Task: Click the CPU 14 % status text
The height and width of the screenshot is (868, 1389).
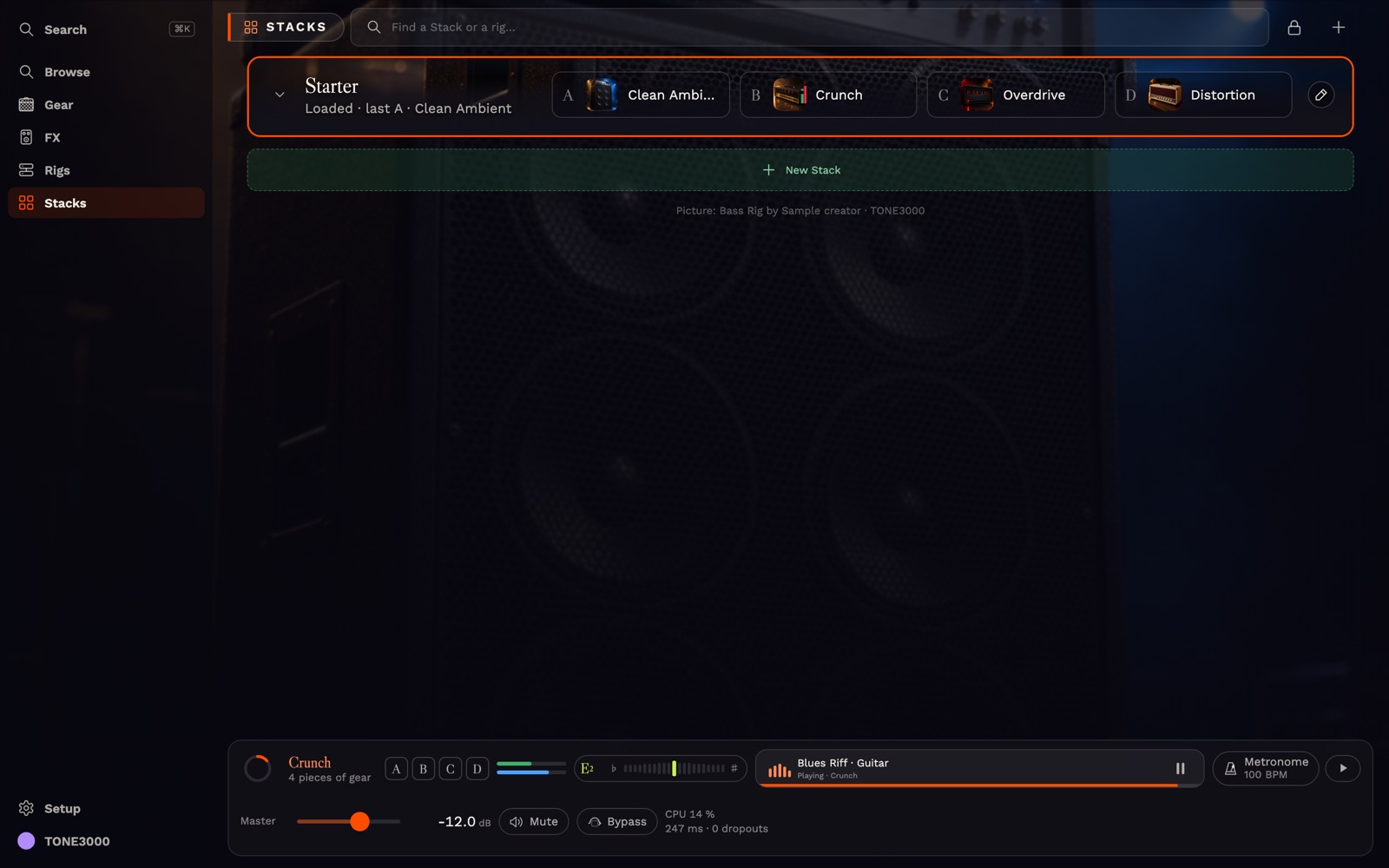Action: pos(689,814)
